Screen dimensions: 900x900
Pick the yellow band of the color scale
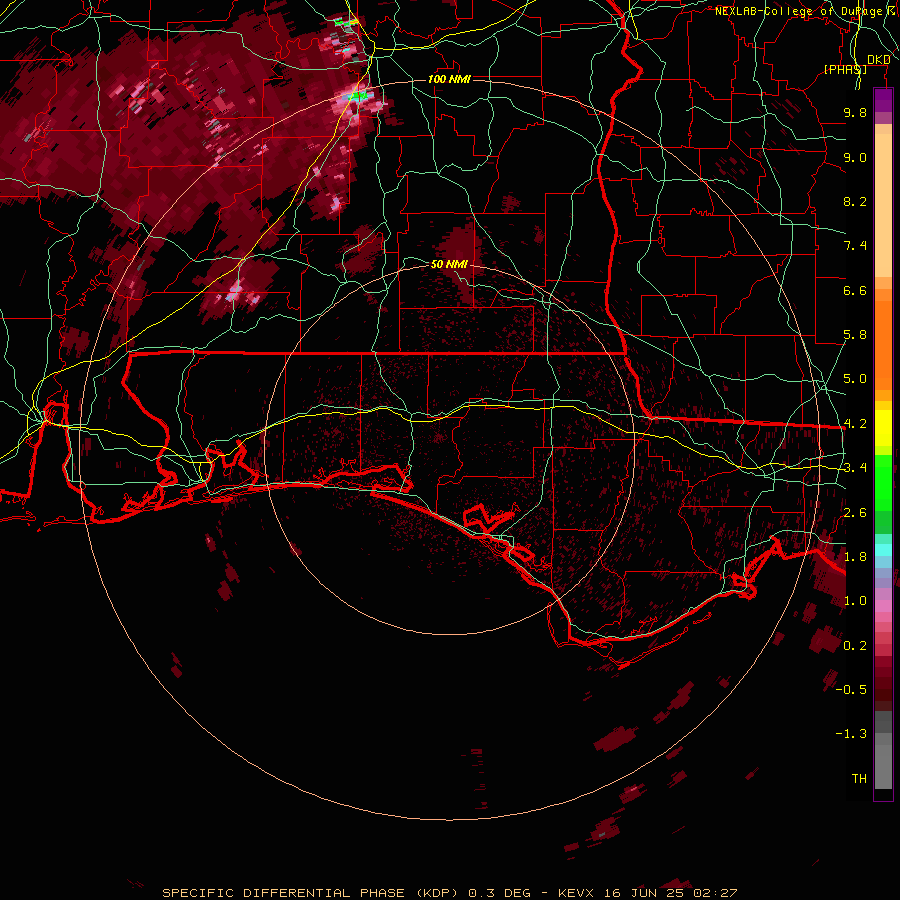point(883,428)
